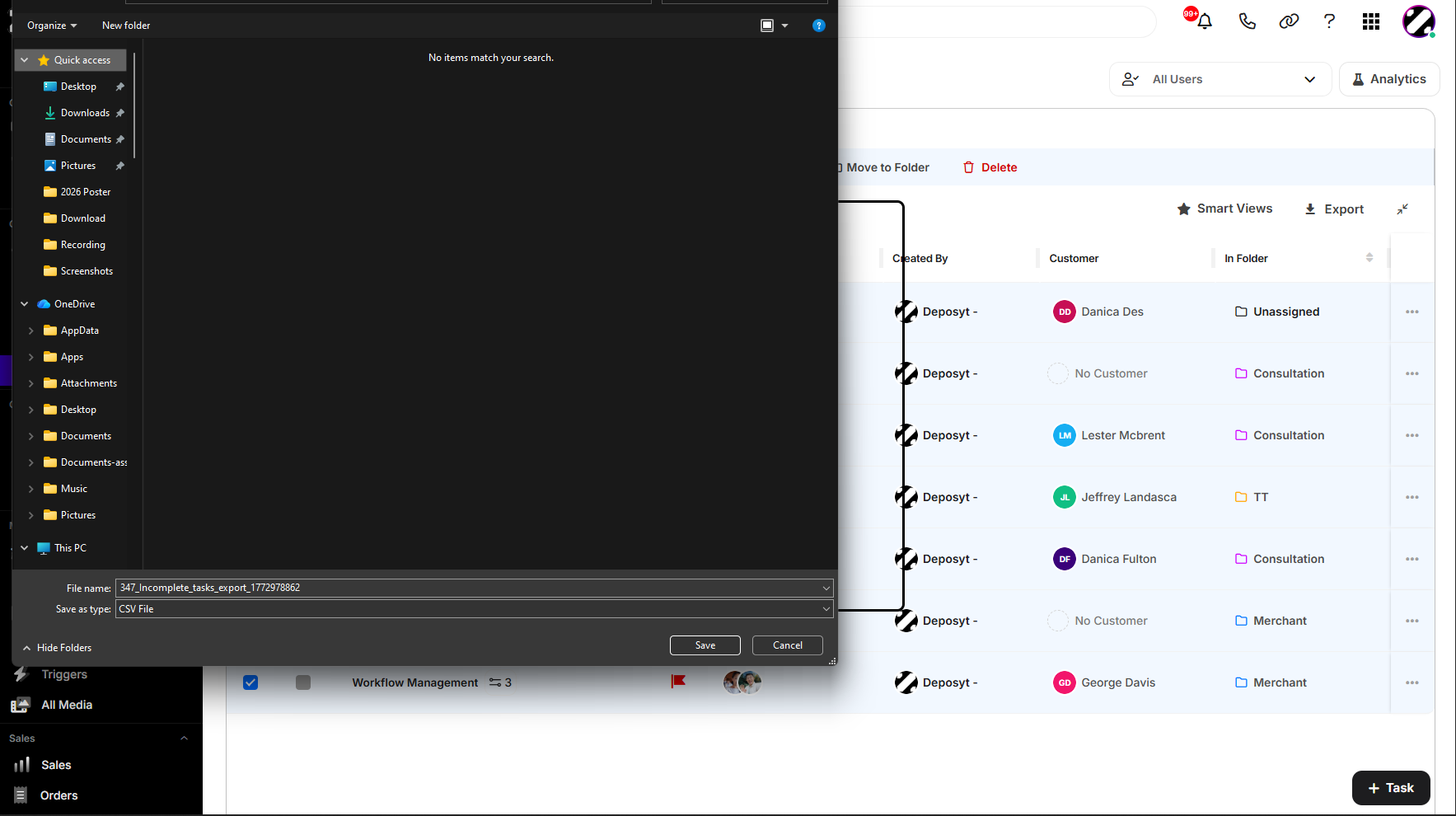The width and height of the screenshot is (1456, 816).
Task: Click the Save button in dialog
Action: pos(705,645)
